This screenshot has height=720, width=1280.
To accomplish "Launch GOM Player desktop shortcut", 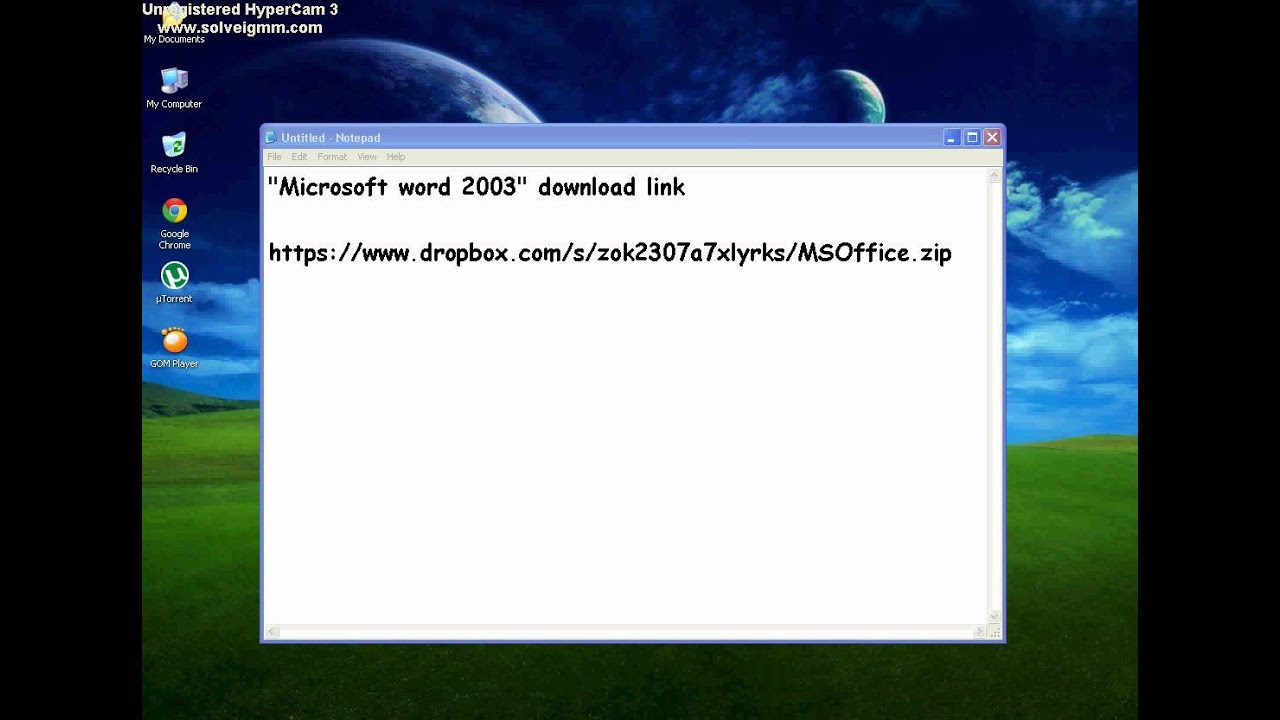I will [x=174, y=348].
